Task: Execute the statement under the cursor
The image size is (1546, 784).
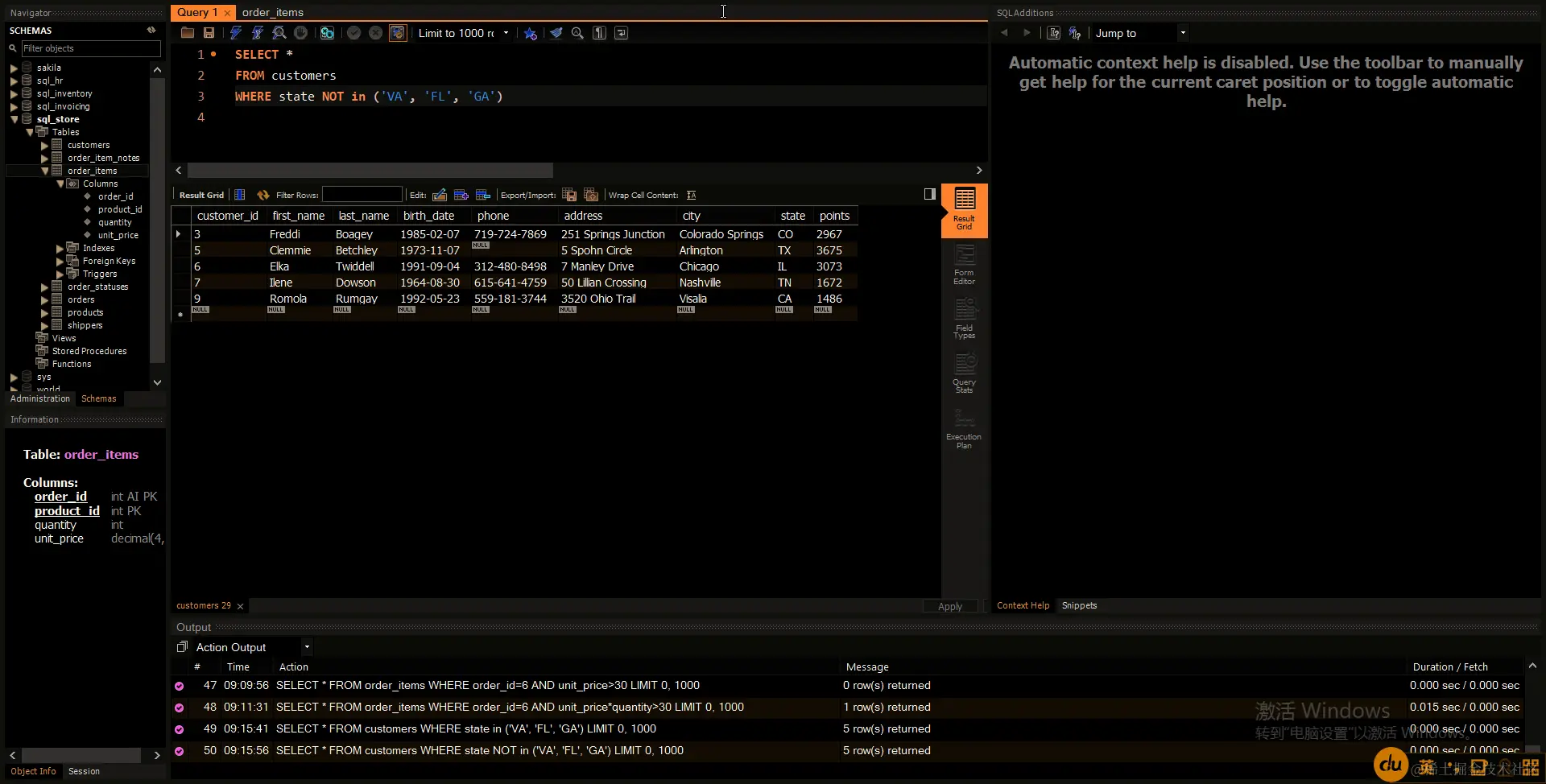Action: coord(257,33)
